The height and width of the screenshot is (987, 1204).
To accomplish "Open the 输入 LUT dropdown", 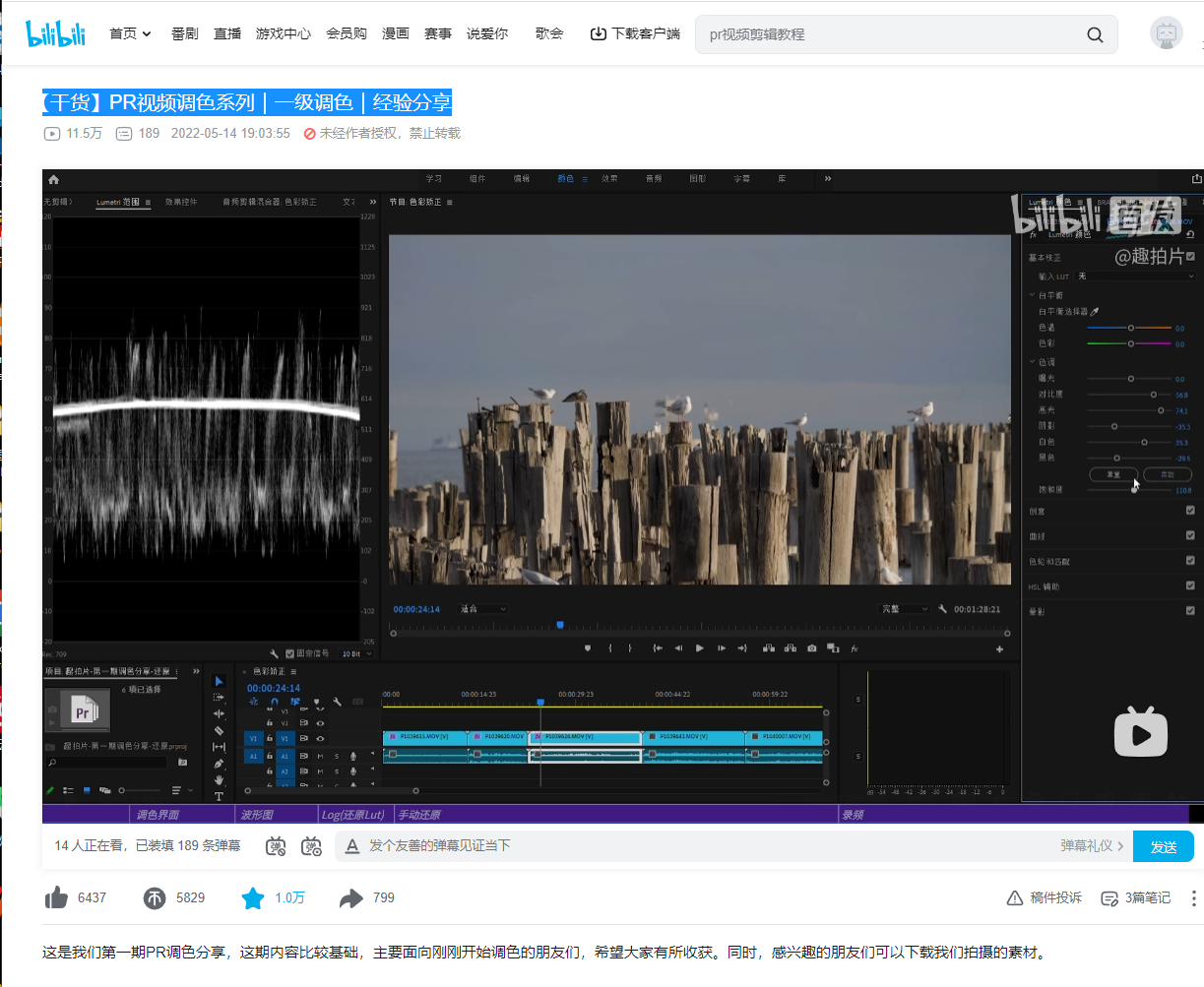I will (1135, 277).
